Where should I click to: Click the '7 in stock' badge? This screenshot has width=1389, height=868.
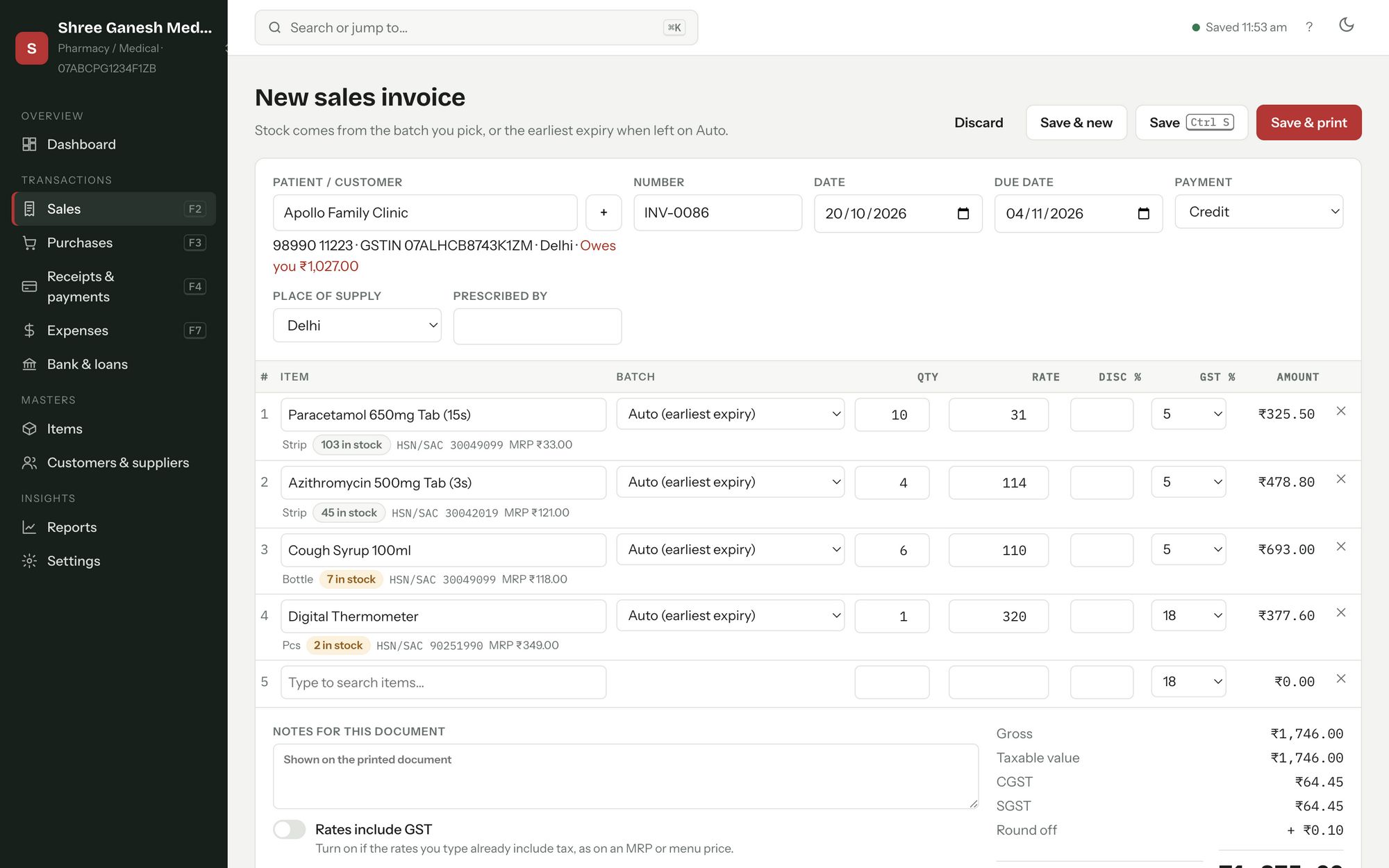pyautogui.click(x=351, y=579)
